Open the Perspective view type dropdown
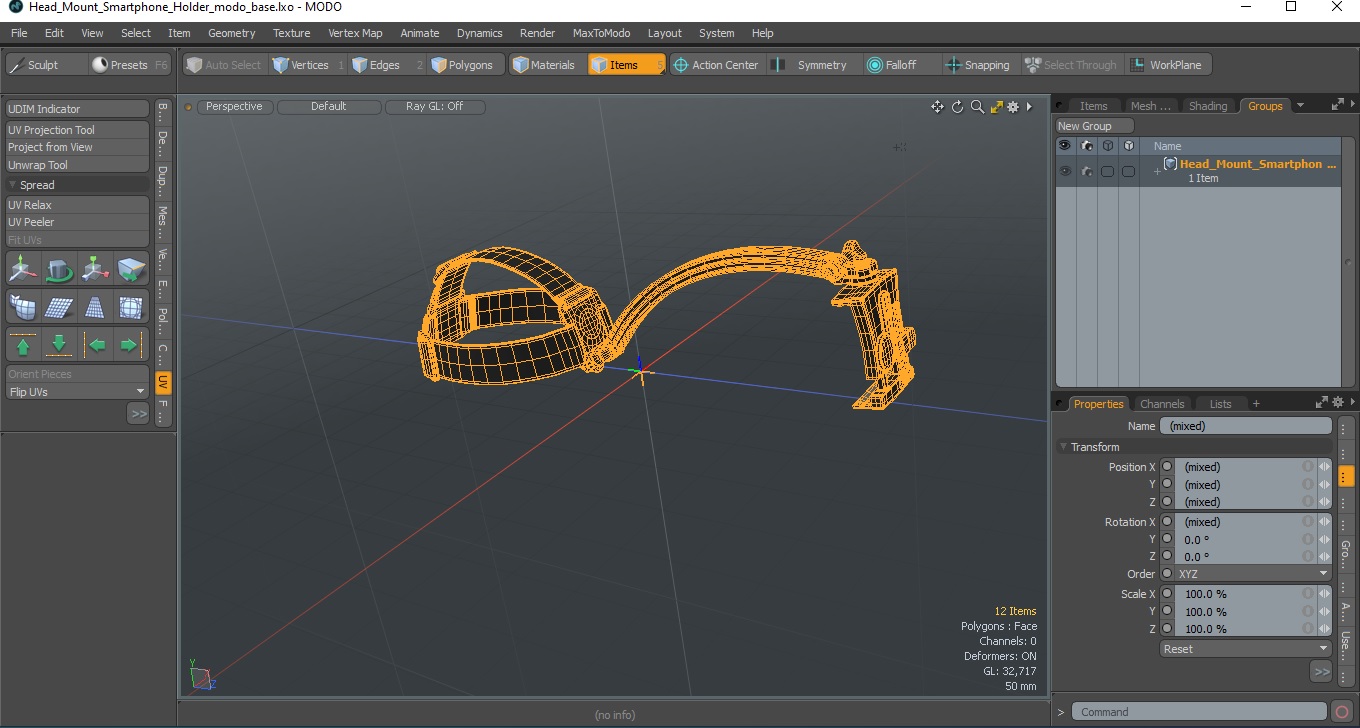 (x=234, y=106)
